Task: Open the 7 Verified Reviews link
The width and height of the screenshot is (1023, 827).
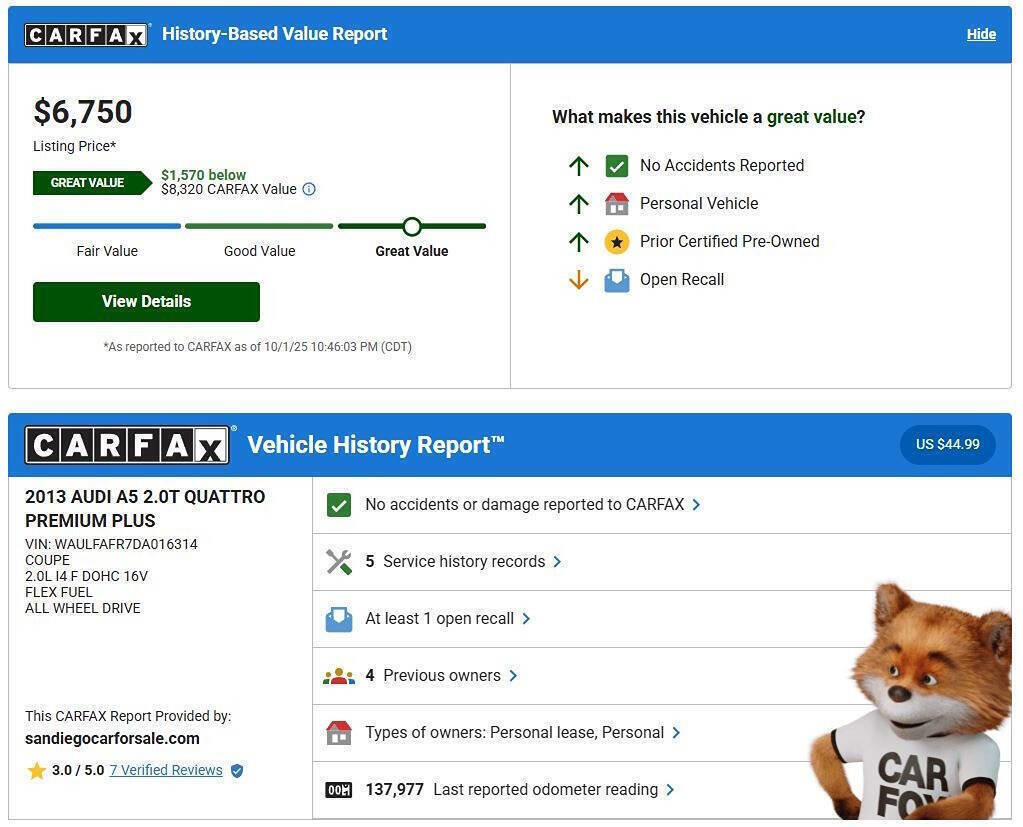Action: coord(166,770)
